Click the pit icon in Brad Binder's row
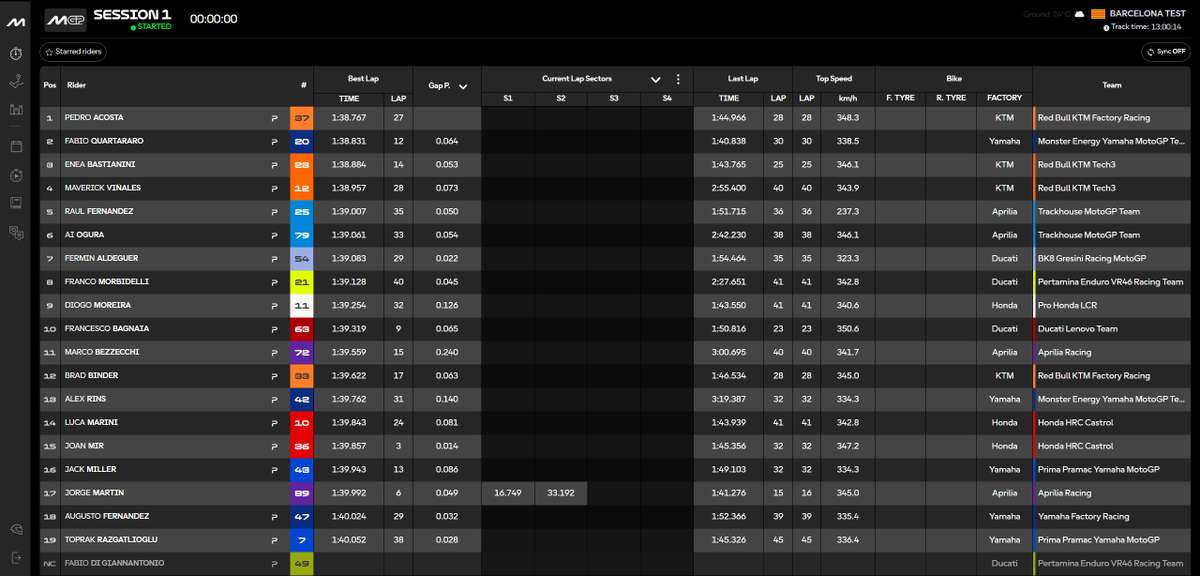 pyautogui.click(x=274, y=376)
